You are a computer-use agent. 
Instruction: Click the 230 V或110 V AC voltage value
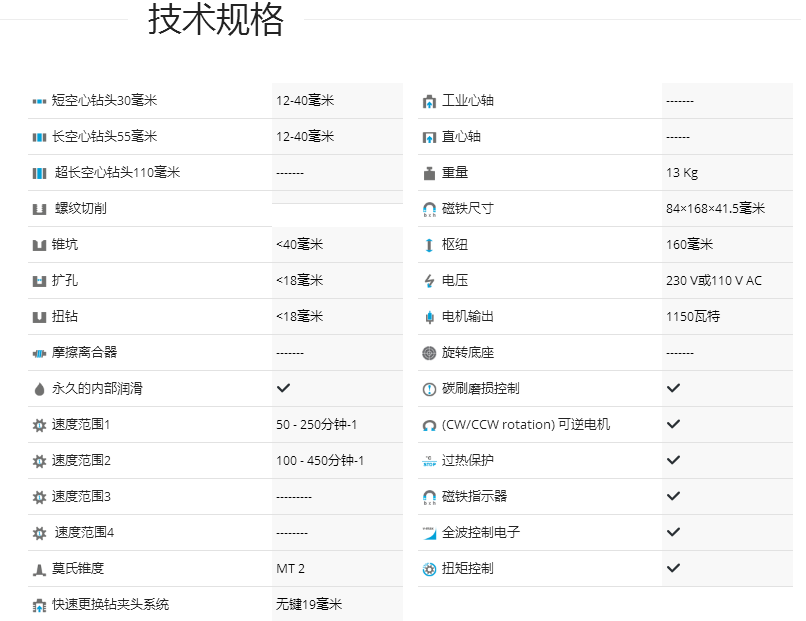[713, 281]
